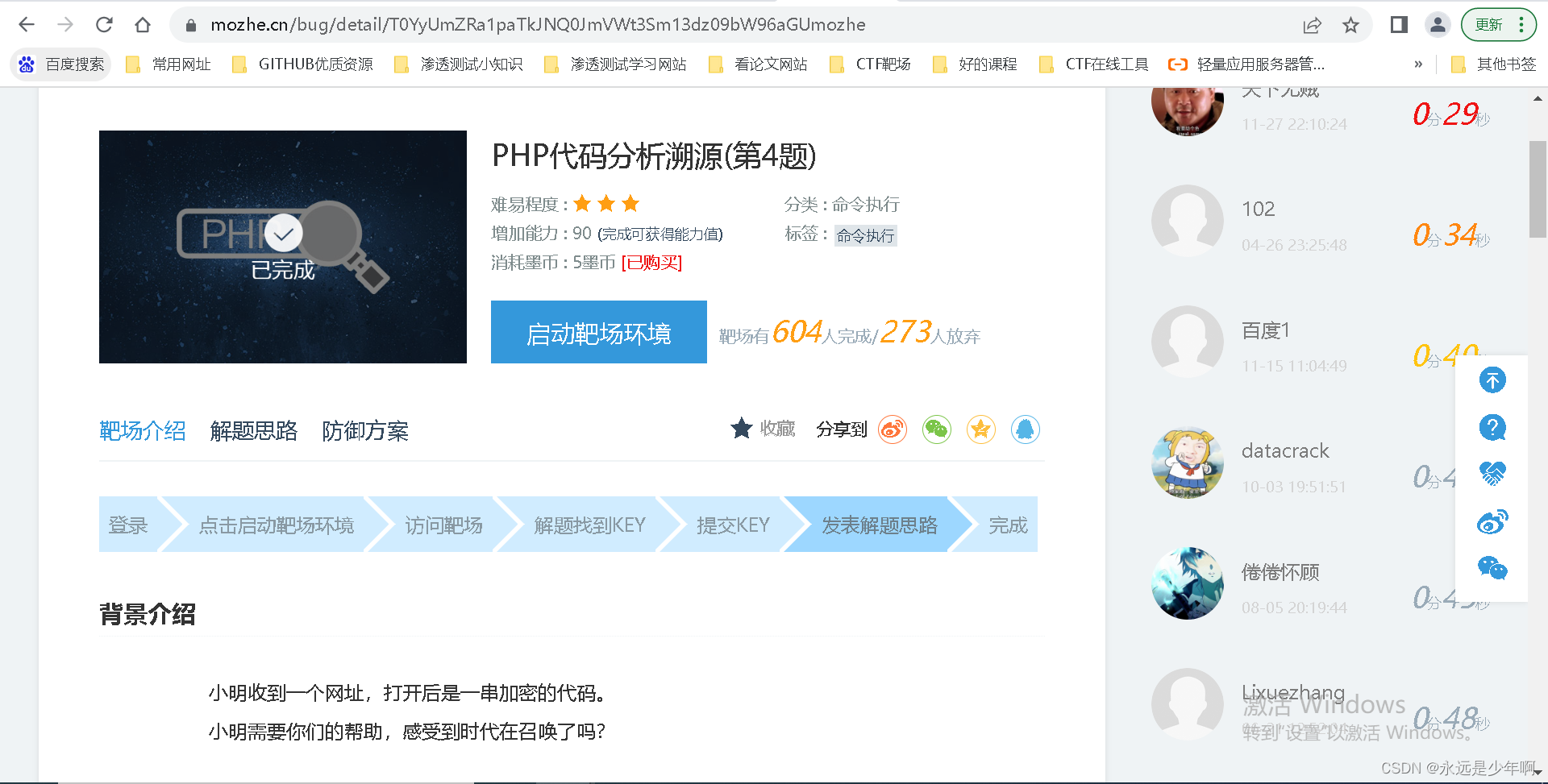Open the avatar of user 倦倦怀顾
The height and width of the screenshot is (784, 1548).
(1188, 583)
